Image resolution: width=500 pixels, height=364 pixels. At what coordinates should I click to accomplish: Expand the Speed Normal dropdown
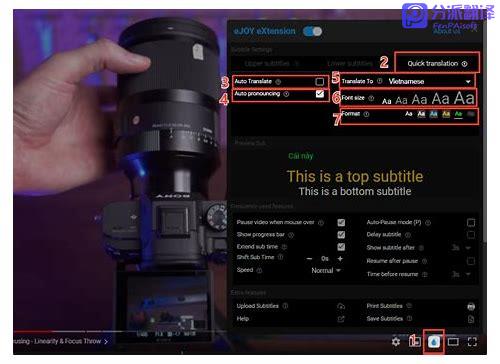pyautogui.click(x=326, y=271)
